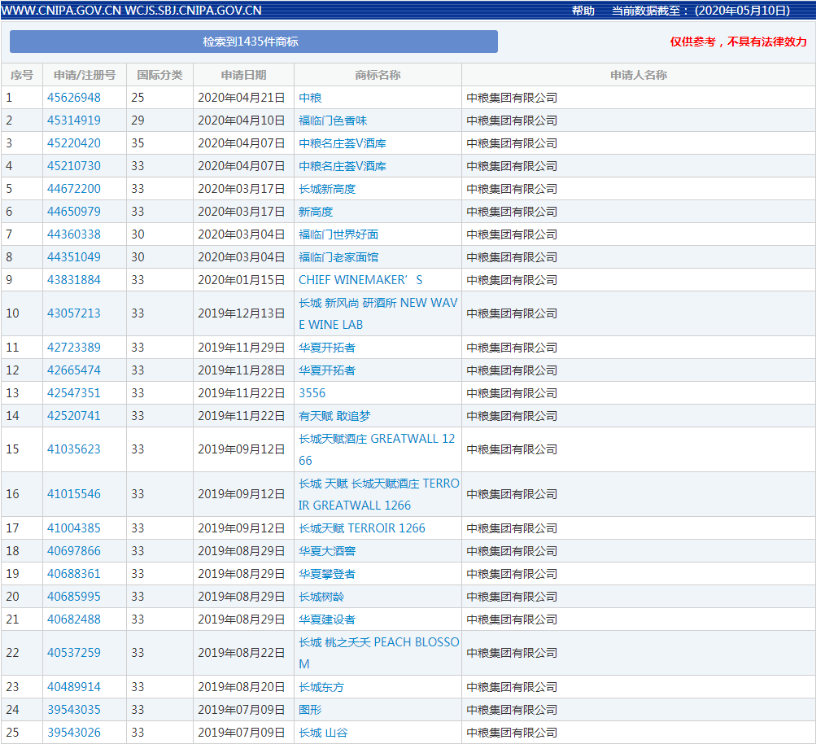816x744 pixels.
Task: Click the 申请/注册号 column header
Action: 84,75
